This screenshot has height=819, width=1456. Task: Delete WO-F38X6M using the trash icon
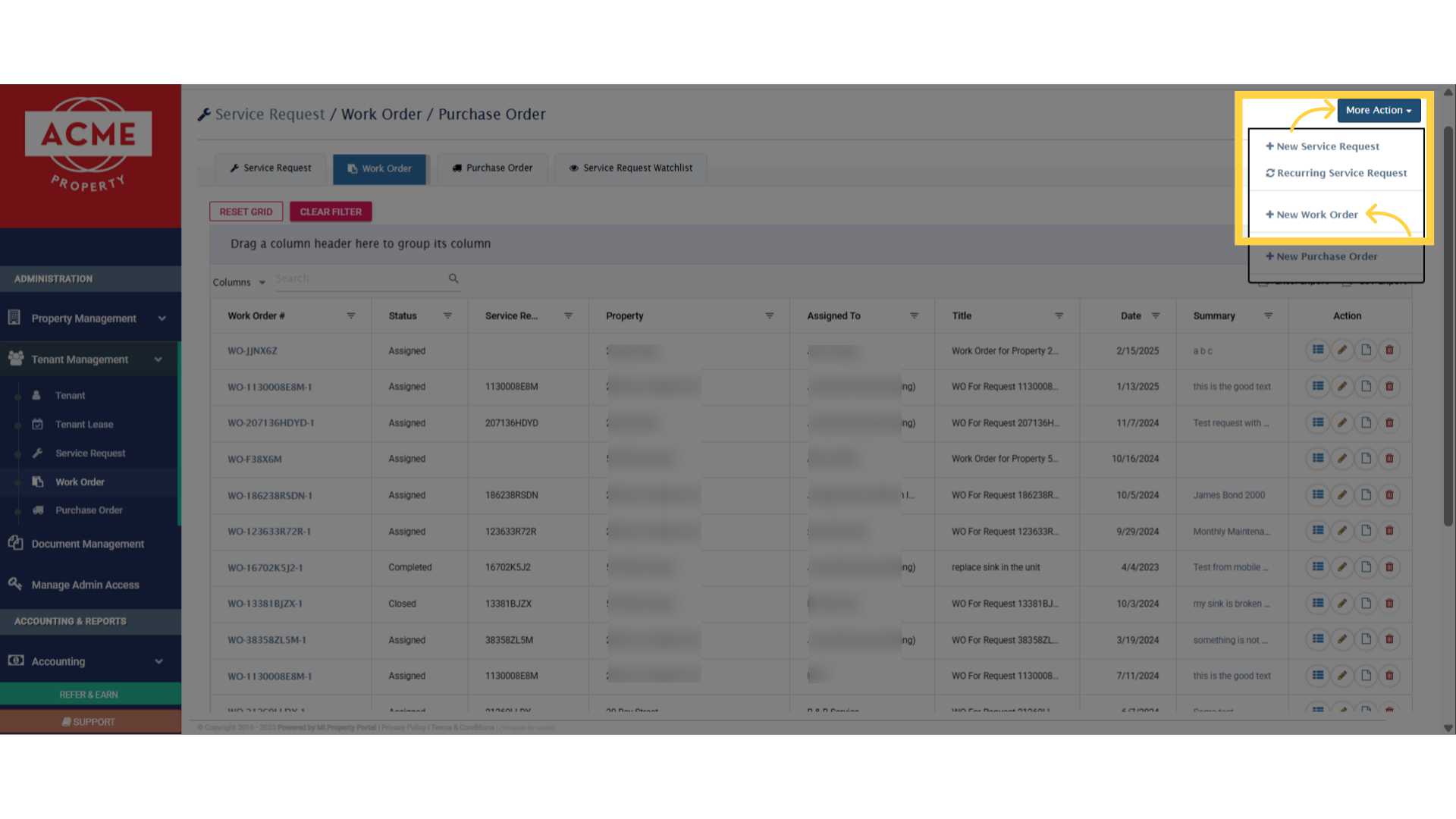coord(1389,458)
